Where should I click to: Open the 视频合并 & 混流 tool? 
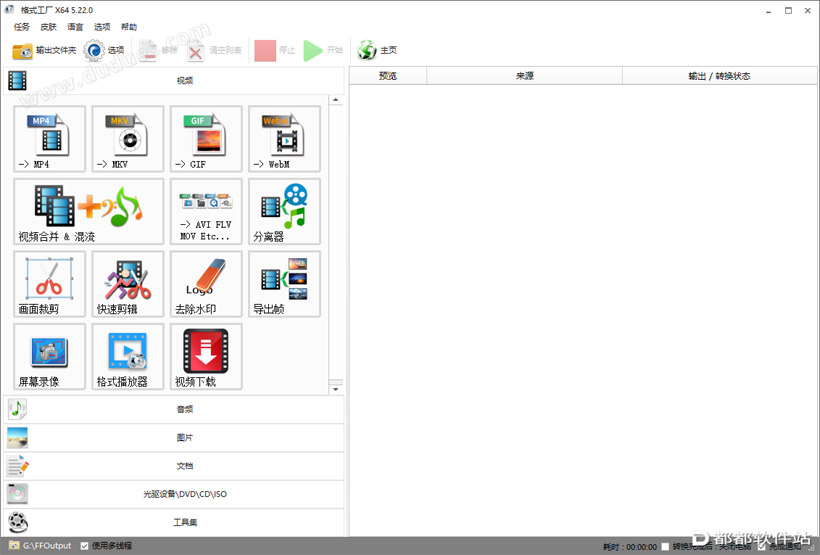point(88,211)
